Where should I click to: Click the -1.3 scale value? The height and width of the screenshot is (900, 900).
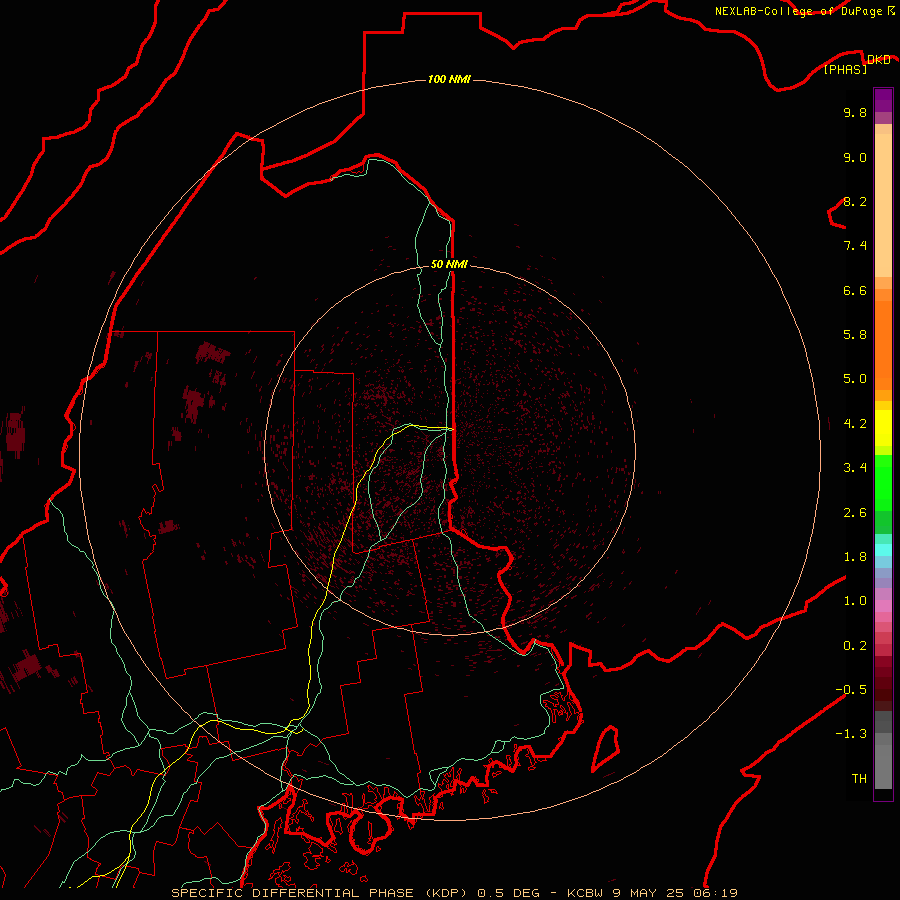pos(851,734)
